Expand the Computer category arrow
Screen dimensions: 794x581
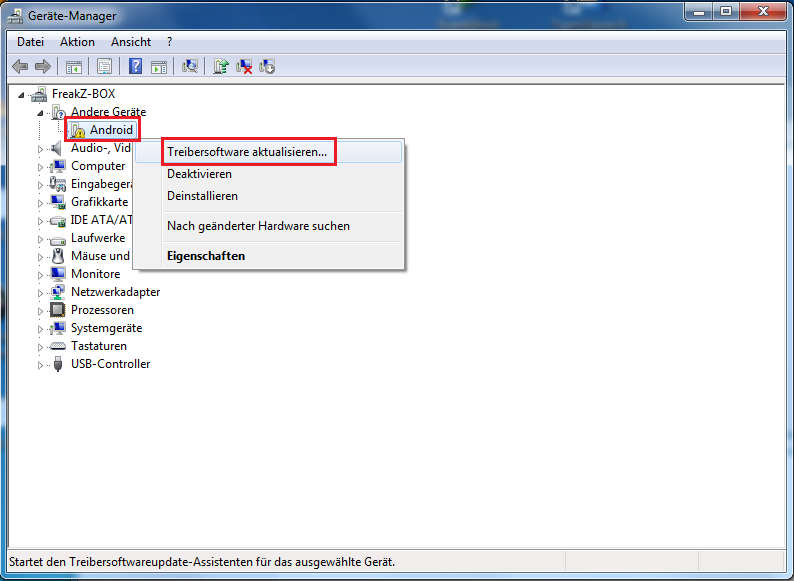pyautogui.click(x=41, y=167)
